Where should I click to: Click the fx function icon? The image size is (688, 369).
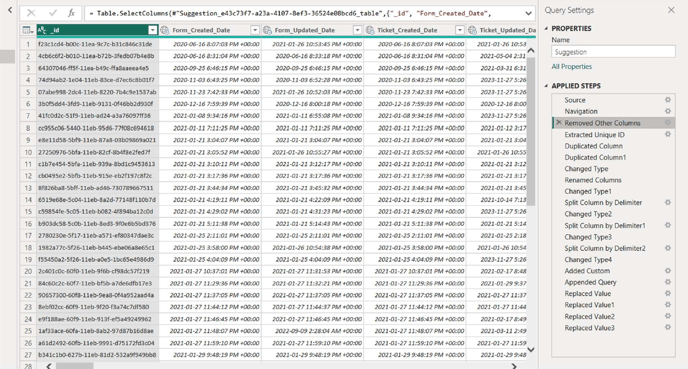tap(71, 13)
